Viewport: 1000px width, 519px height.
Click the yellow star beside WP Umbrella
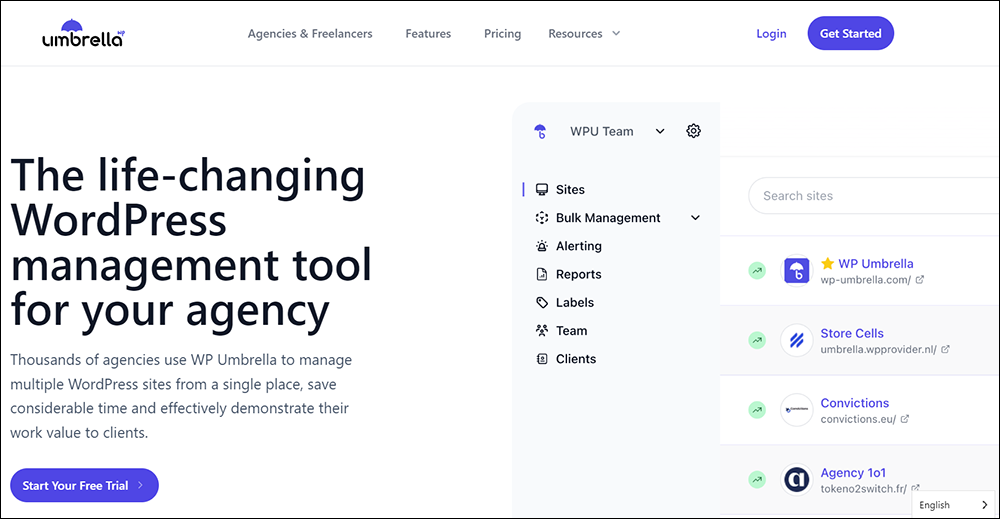(827, 263)
